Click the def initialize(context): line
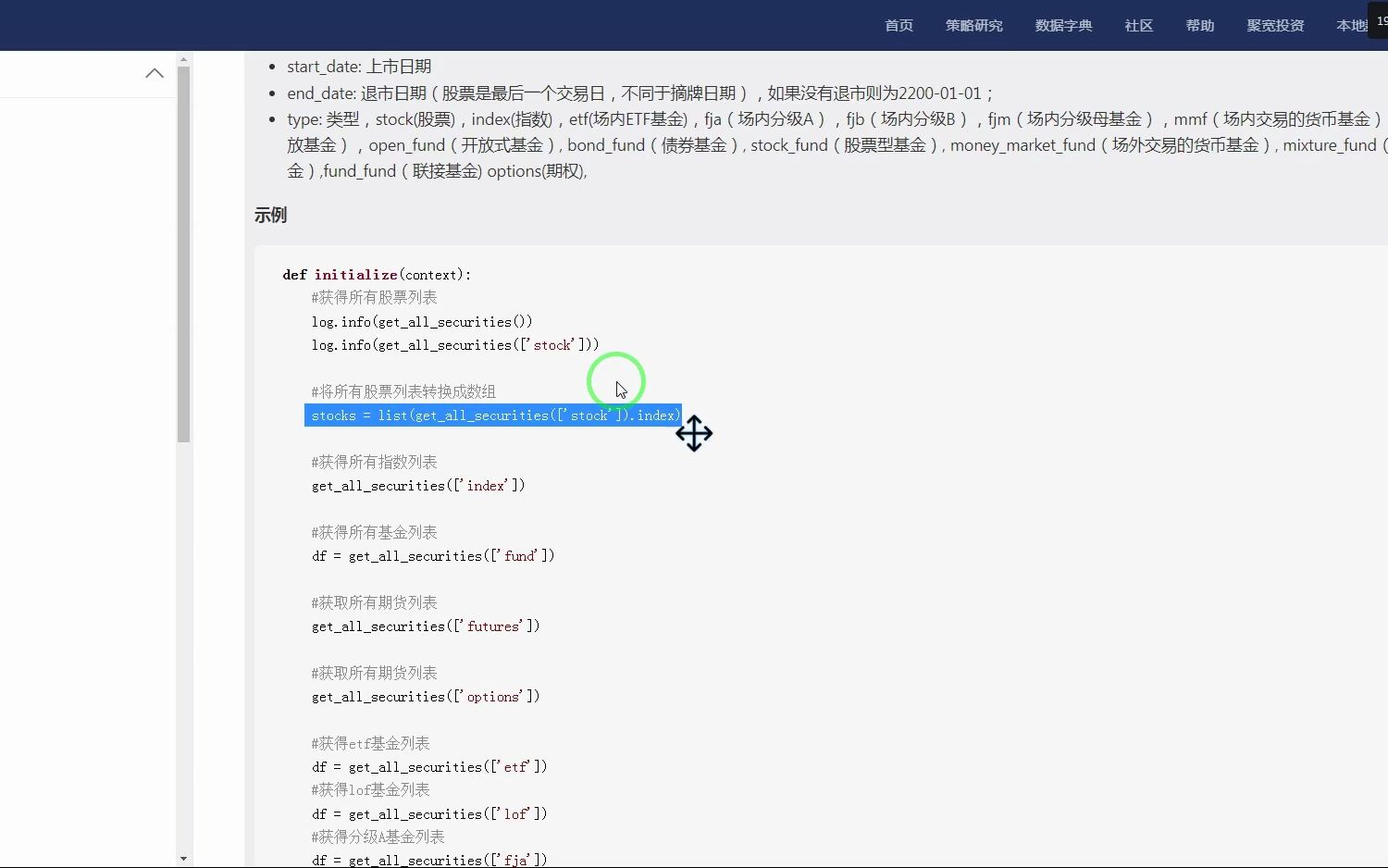 click(x=377, y=275)
